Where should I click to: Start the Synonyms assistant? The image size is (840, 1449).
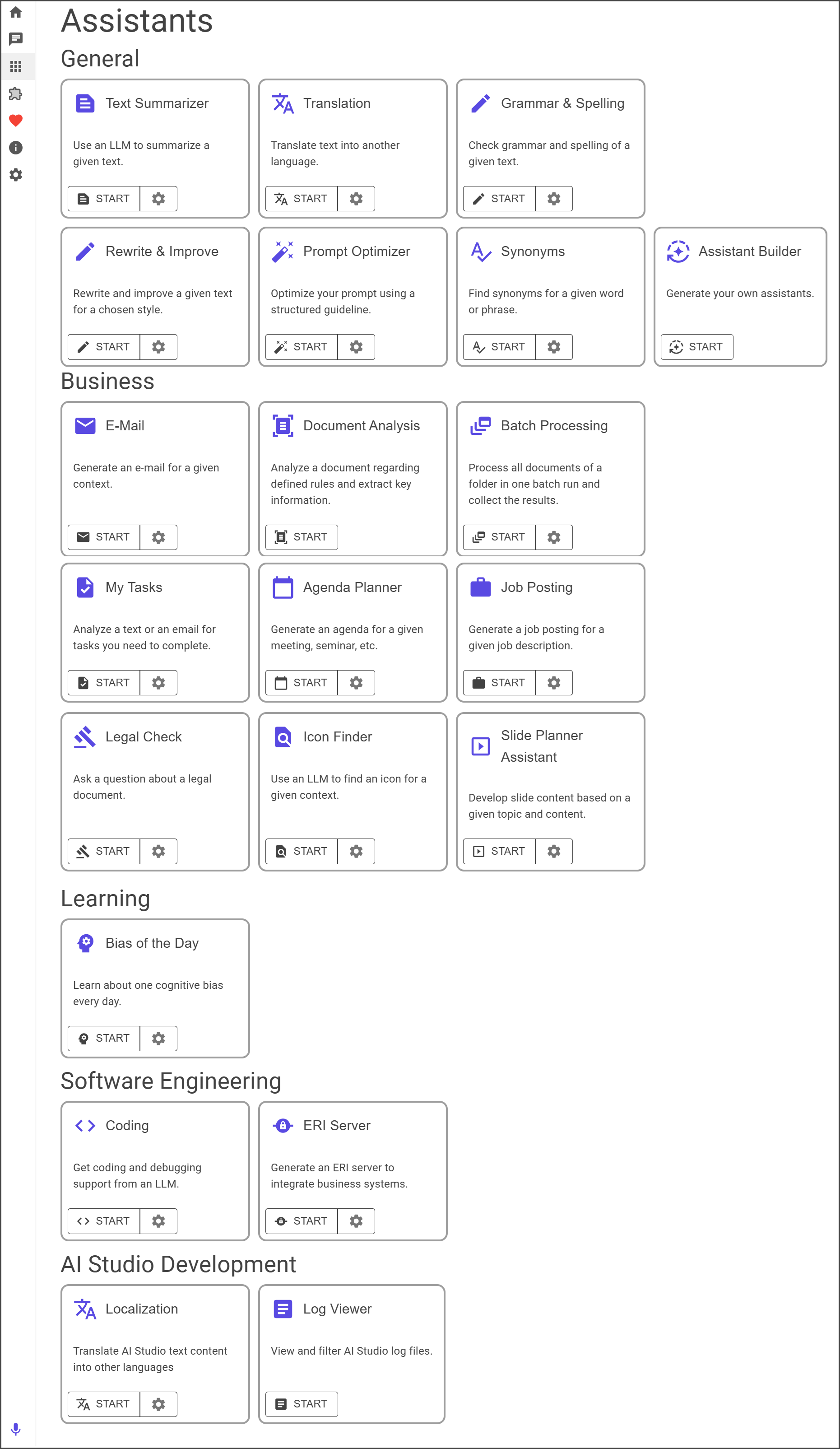499,347
